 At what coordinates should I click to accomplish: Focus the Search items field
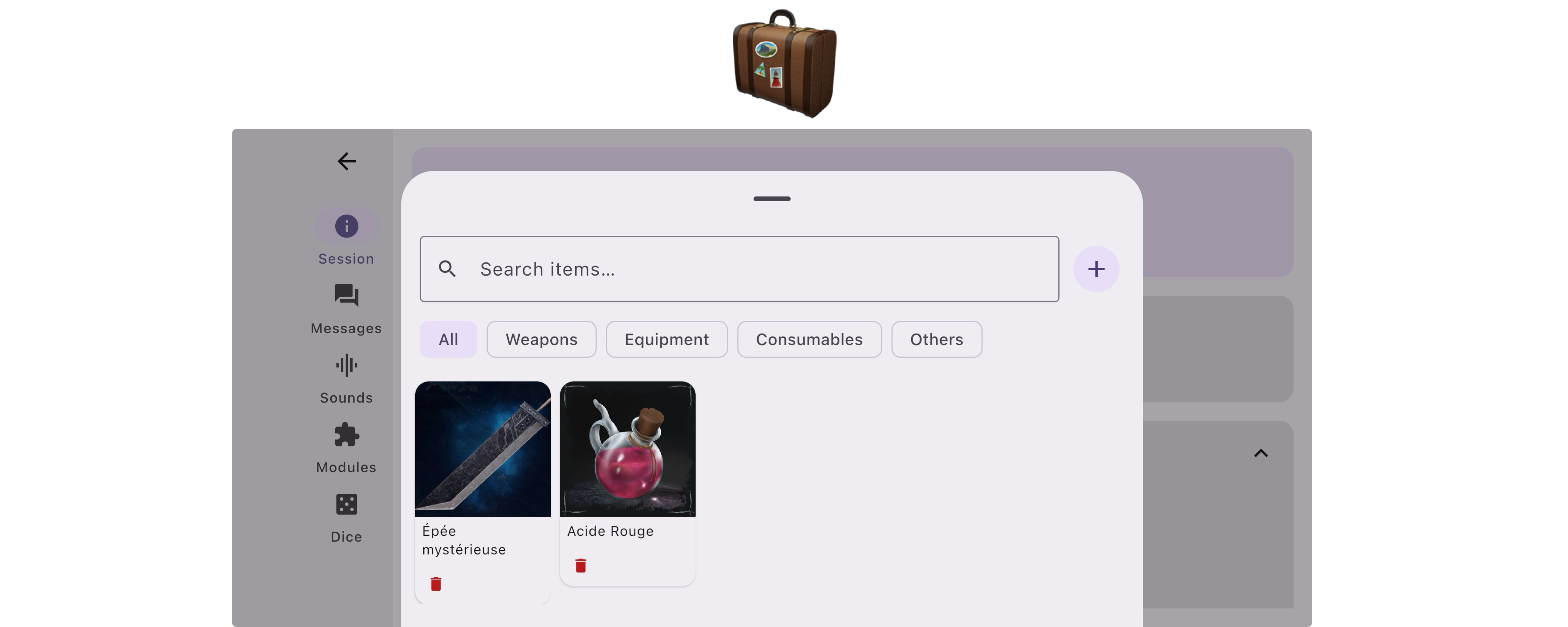739,269
